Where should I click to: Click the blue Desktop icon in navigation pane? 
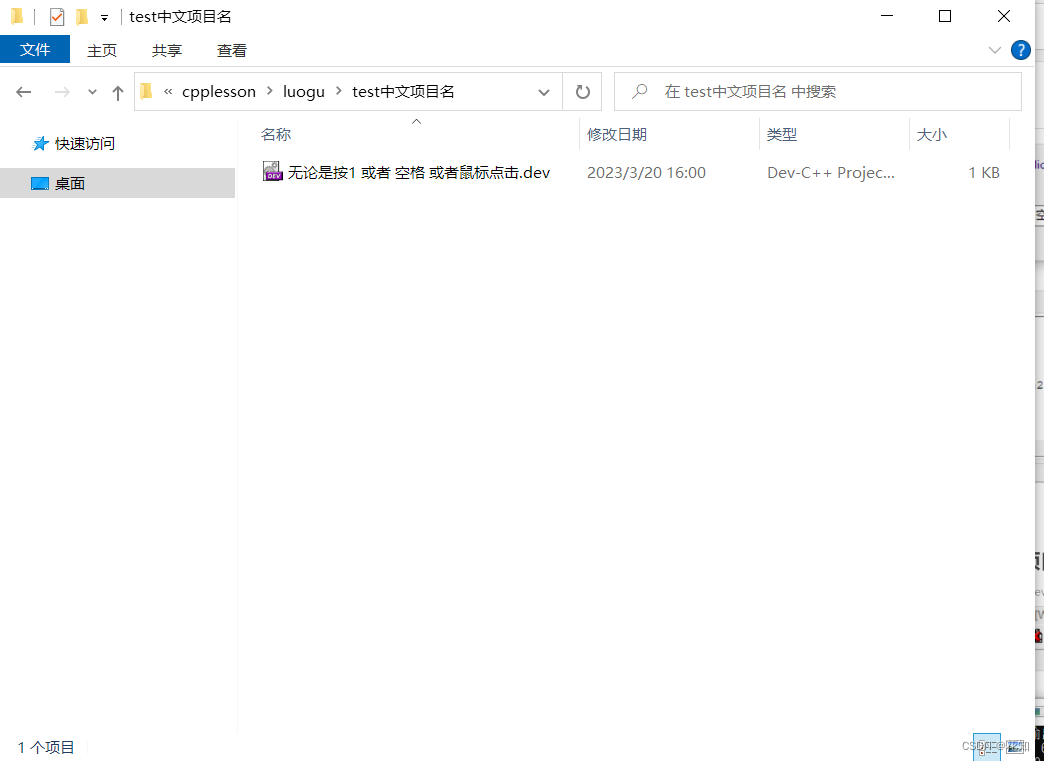(40, 184)
